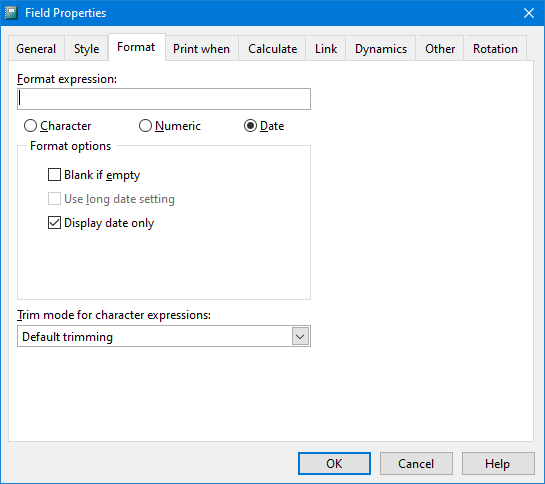Open the Default trimming combo box
Image resolution: width=545 pixels, height=484 pixels.
[x=164, y=336]
